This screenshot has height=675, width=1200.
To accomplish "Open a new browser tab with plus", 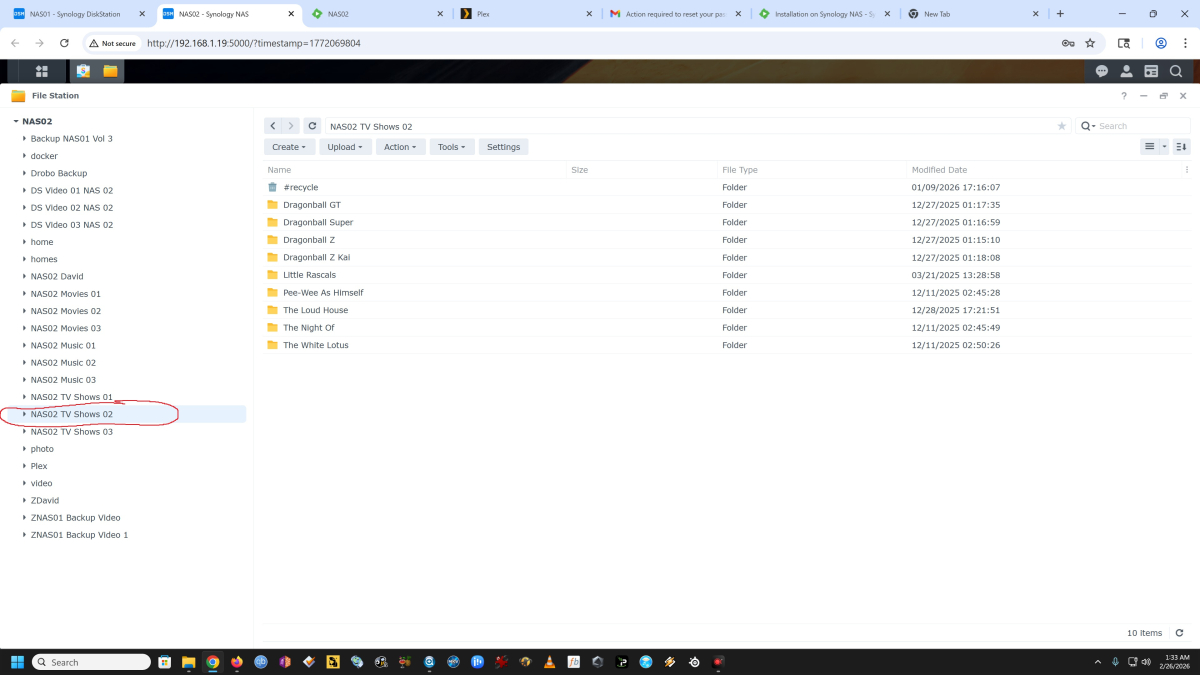I will click(x=1060, y=14).
